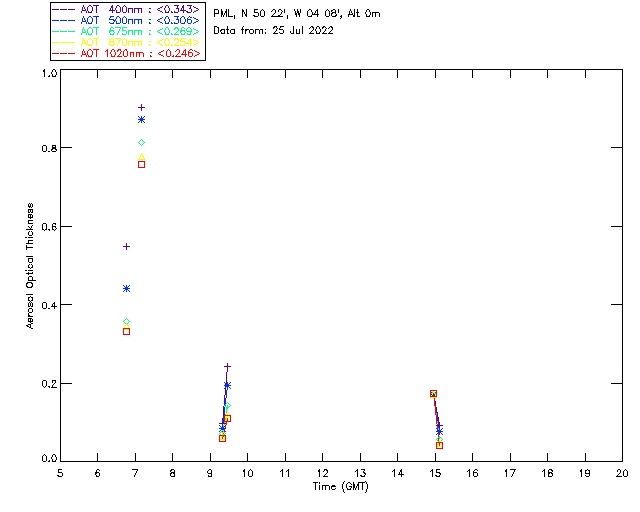Click the x-axis tick label 17
This screenshot has width=640, height=512.
(510, 473)
